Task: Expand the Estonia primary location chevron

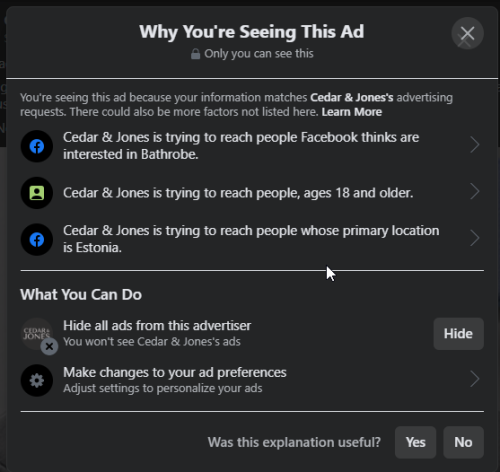Action: coord(475,238)
